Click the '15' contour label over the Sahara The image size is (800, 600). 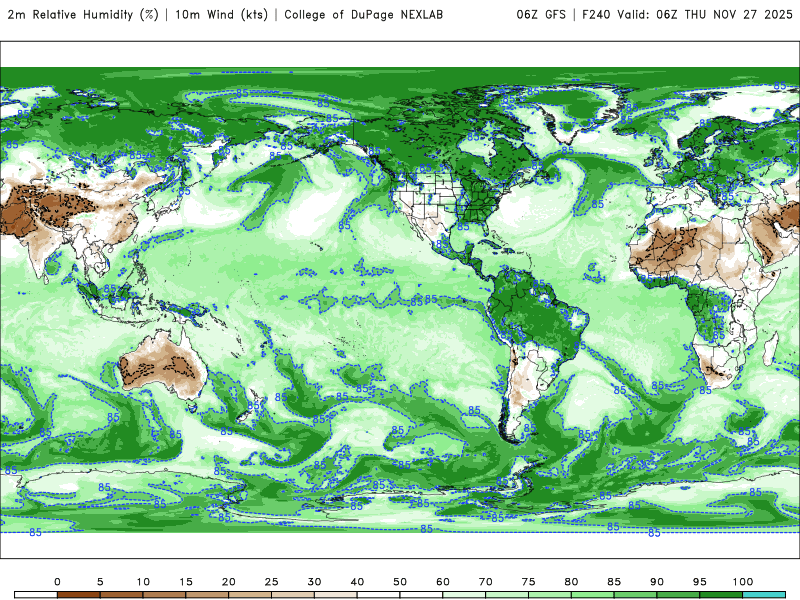(679, 232)
